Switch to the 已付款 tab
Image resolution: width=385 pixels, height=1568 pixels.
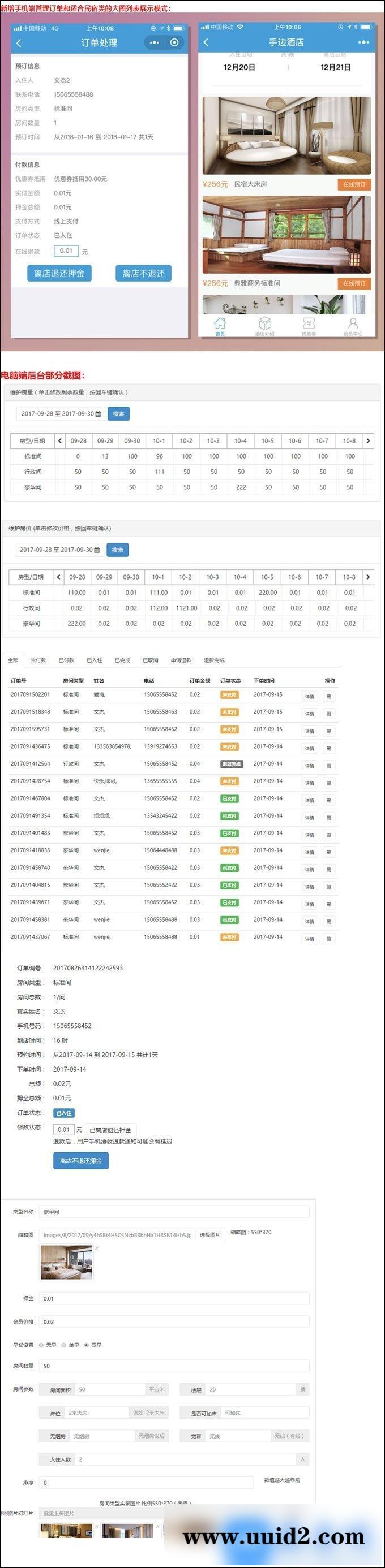pyautogui.click(x=66, y=660)
